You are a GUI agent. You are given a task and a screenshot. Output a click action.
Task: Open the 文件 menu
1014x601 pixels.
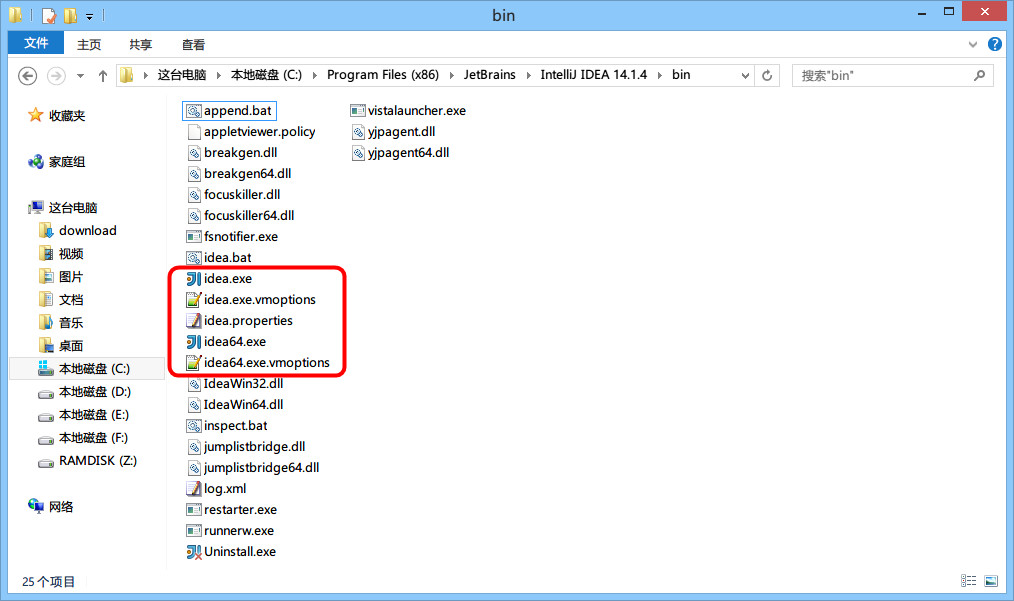[35, 44]
